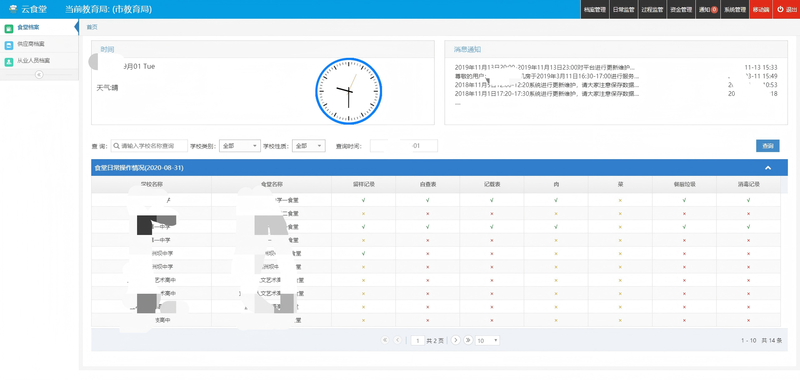
Task: Open the rows-per-page dropdown showing 10
Action: click(487, 340)
